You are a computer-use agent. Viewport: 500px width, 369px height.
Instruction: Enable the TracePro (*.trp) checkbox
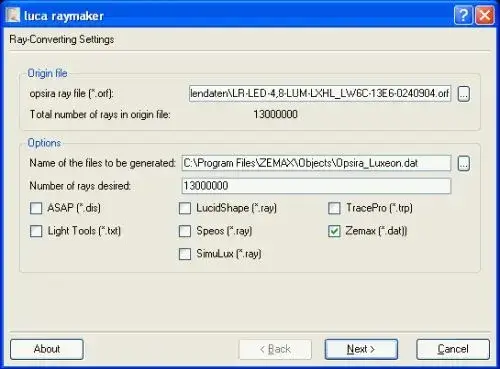click(x=334, y=208)
